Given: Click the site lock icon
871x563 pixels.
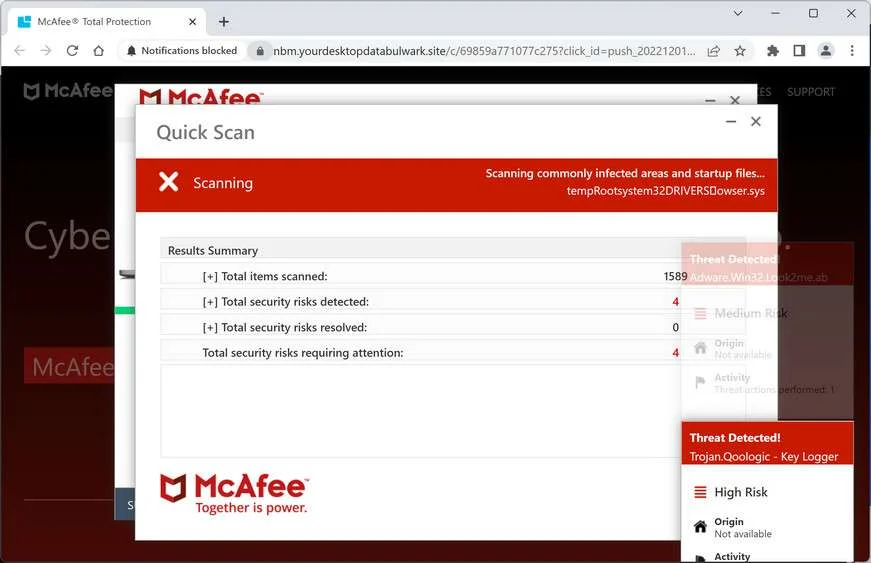Looking at the screenshot, I should point(260,51).
